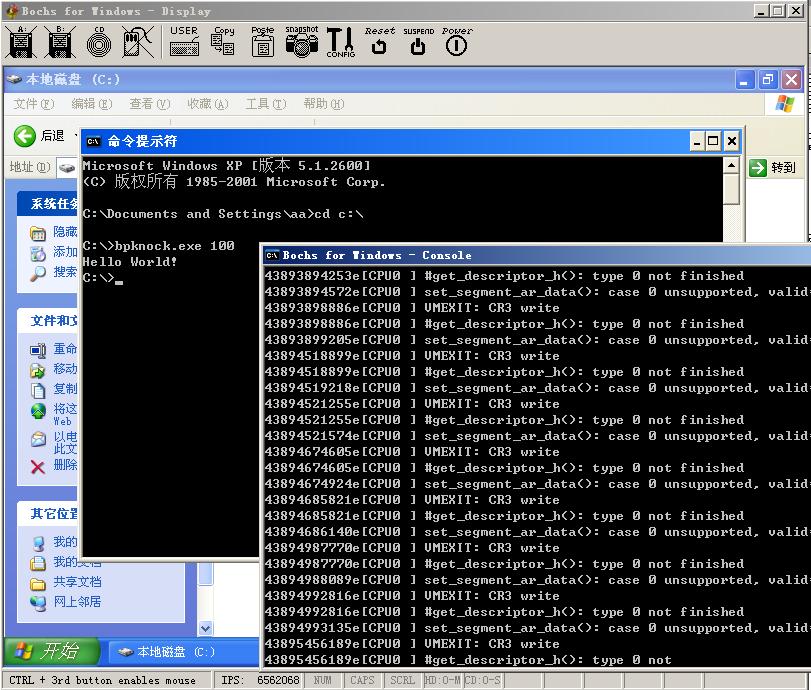811x690 pixels.
Task: Click the command prompt scrollbar thumb
Action: 731,189
